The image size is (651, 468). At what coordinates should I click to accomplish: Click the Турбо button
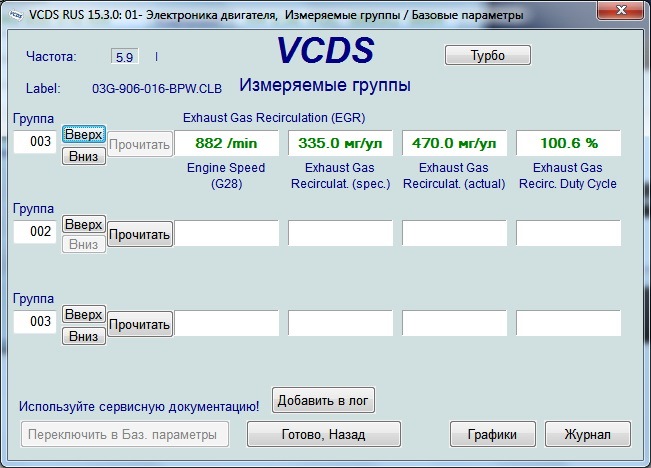(488, 55)
